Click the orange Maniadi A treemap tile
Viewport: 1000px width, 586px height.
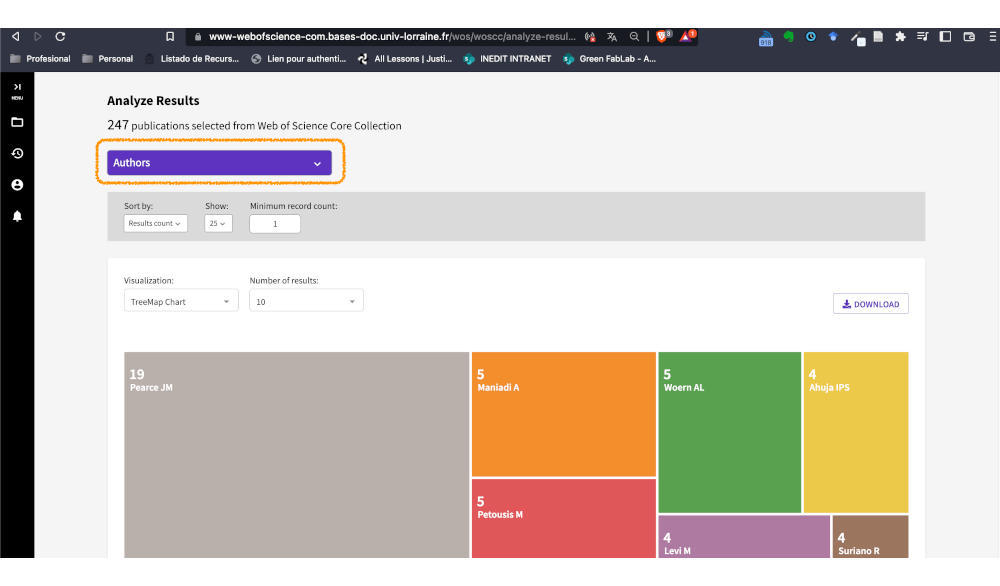[563, 414]
